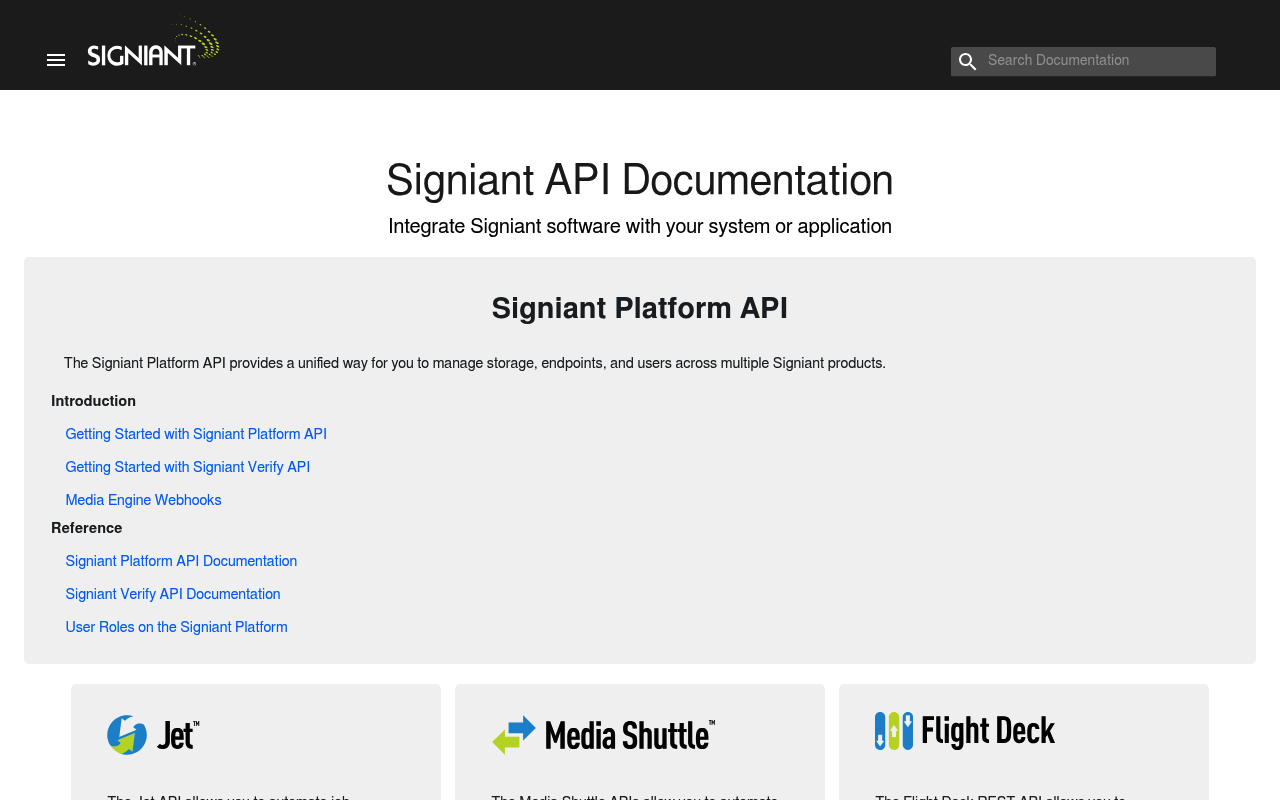Click the Platform API description paragraph
The width and height of the screenshot is (1280, 800).
pos(475,364)
